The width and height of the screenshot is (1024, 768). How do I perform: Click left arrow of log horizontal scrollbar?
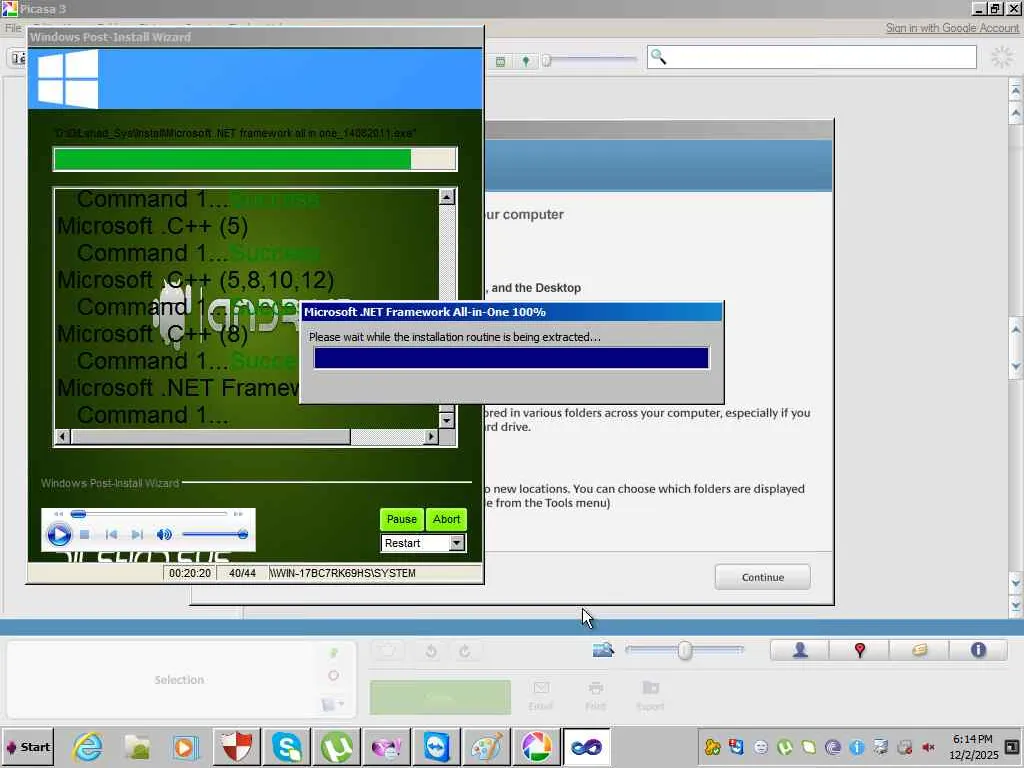(63, 436)
